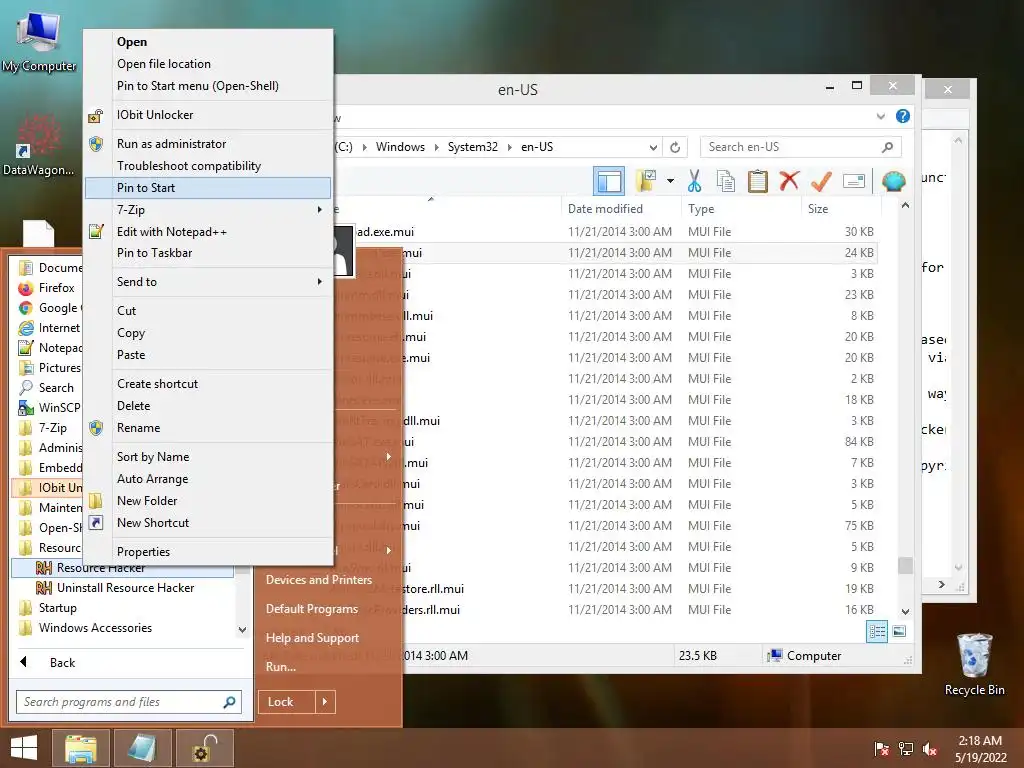Click the Lock button
This screenshot has width=1024, height=768.
[286, 702]
